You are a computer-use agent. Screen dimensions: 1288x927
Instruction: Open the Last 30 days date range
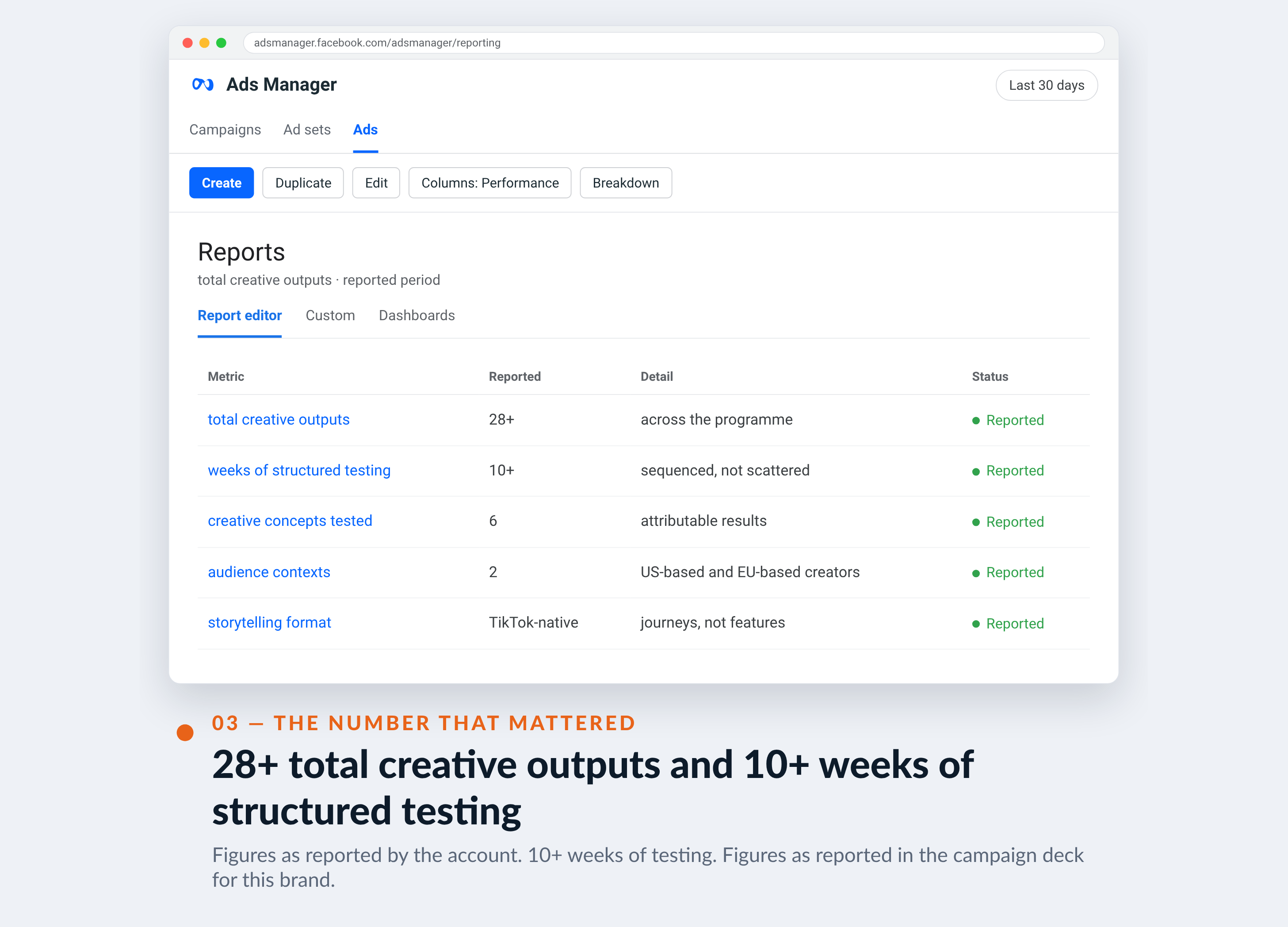point(1046,85)
